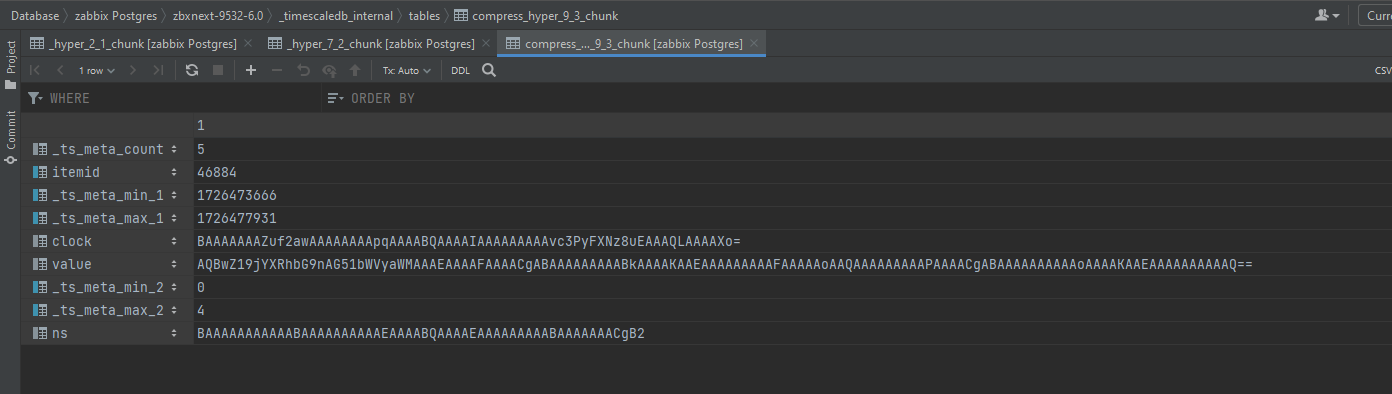The image size is (1392, 394).
Task: Open the ORDER BY sort icon
Action: click(x=335, y=98)
